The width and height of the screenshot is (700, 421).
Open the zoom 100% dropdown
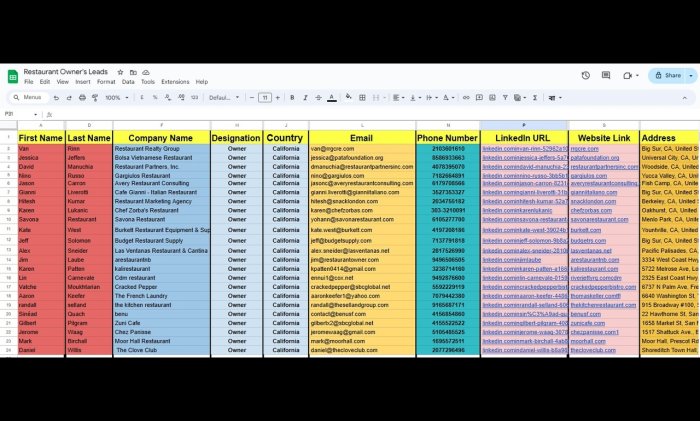pyautogui.click(x=117, y=97)
